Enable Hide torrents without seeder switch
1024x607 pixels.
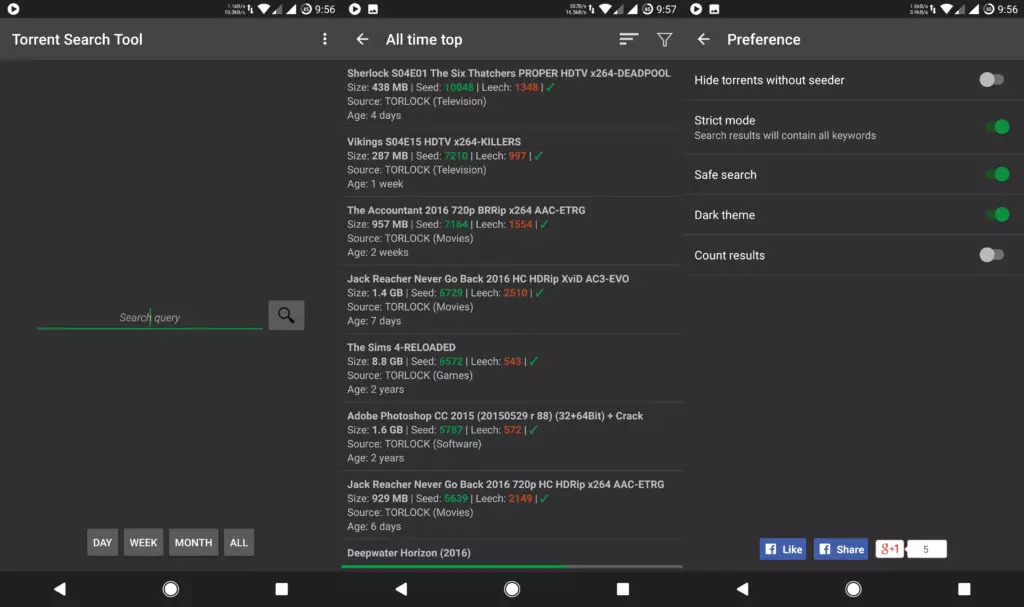click(991, 80)
